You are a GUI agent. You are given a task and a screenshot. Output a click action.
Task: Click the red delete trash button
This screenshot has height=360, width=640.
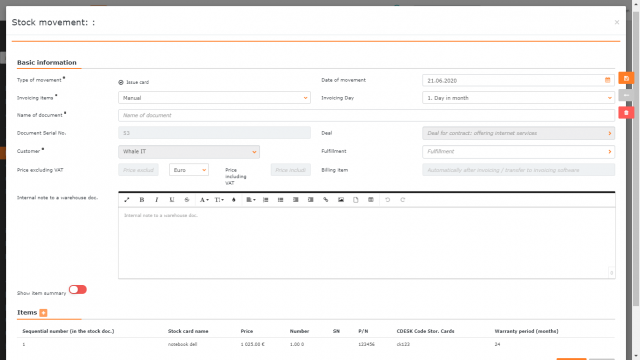pyautogui.click(x=626, y=112)
